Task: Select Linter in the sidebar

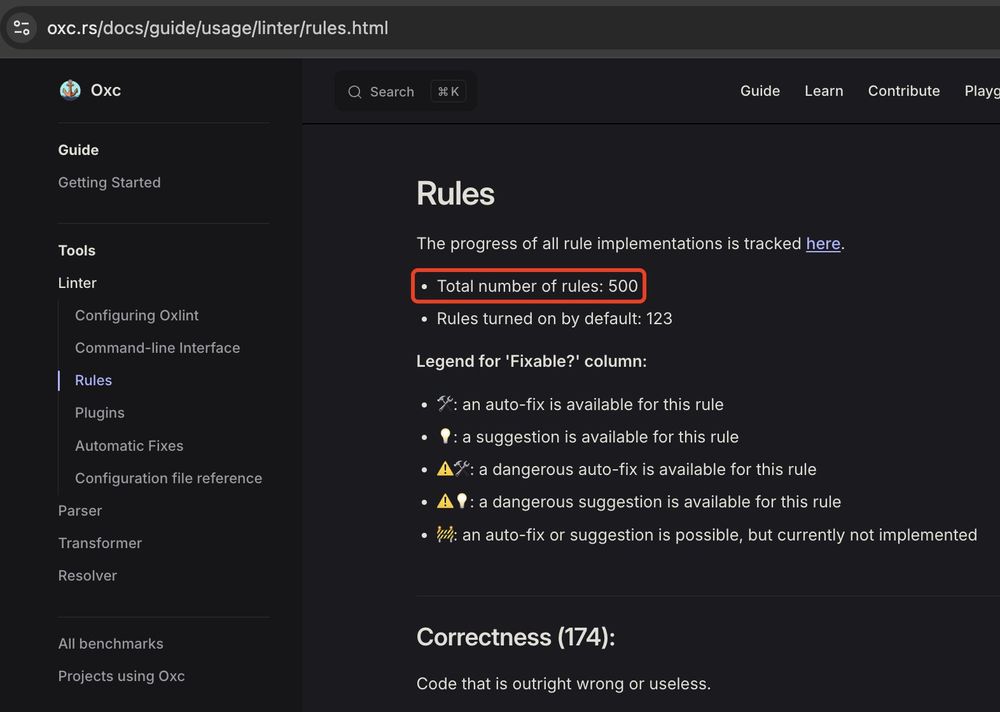Action: [x=77, y=283]
